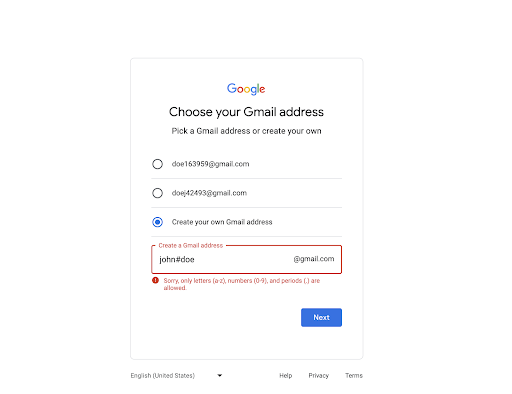Click the red error exclamation icon
The width and height of the screenshot is (512, 394).
tap(155, 280)
